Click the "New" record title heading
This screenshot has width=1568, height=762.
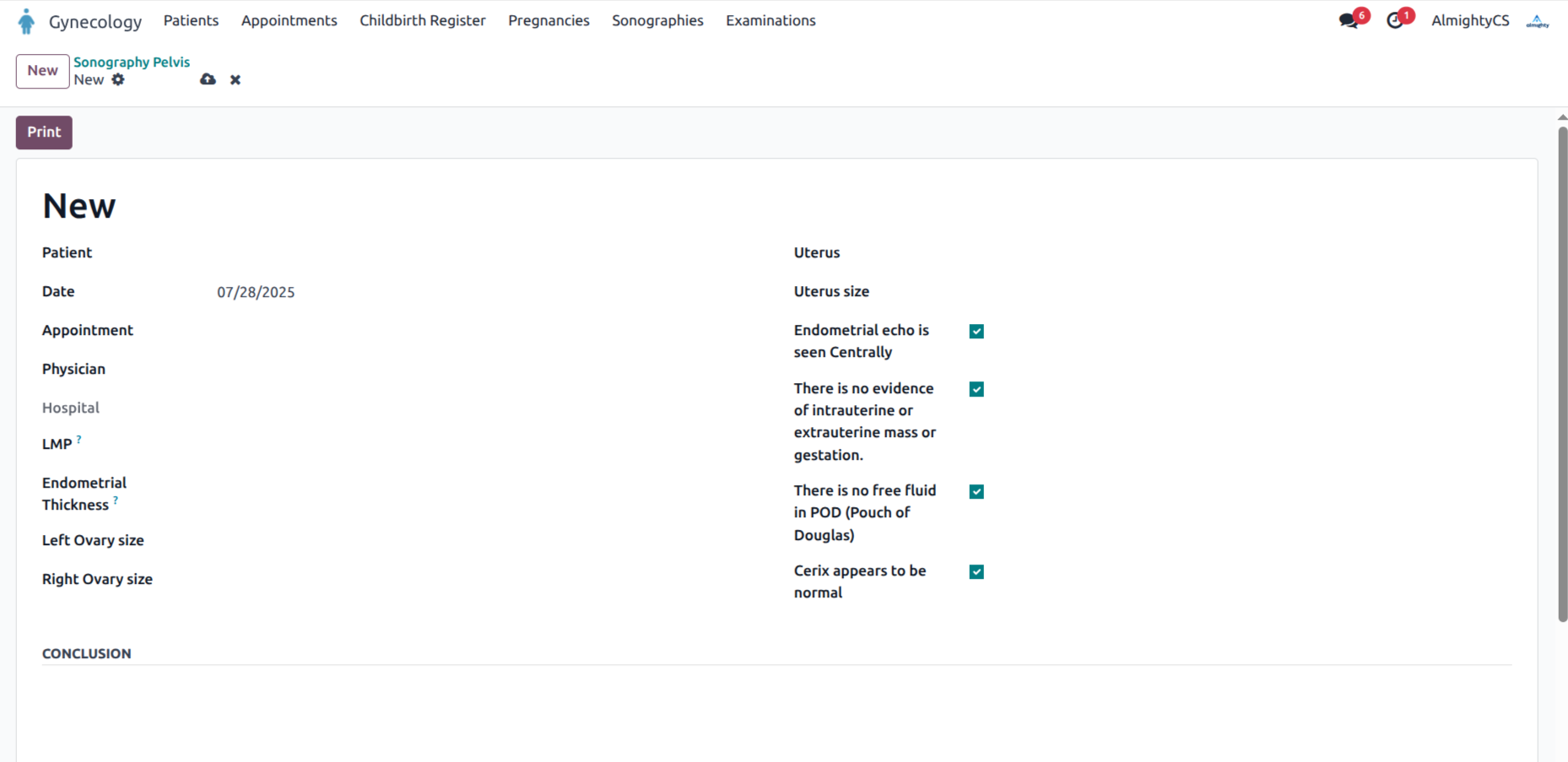click(x=79, y=206)
